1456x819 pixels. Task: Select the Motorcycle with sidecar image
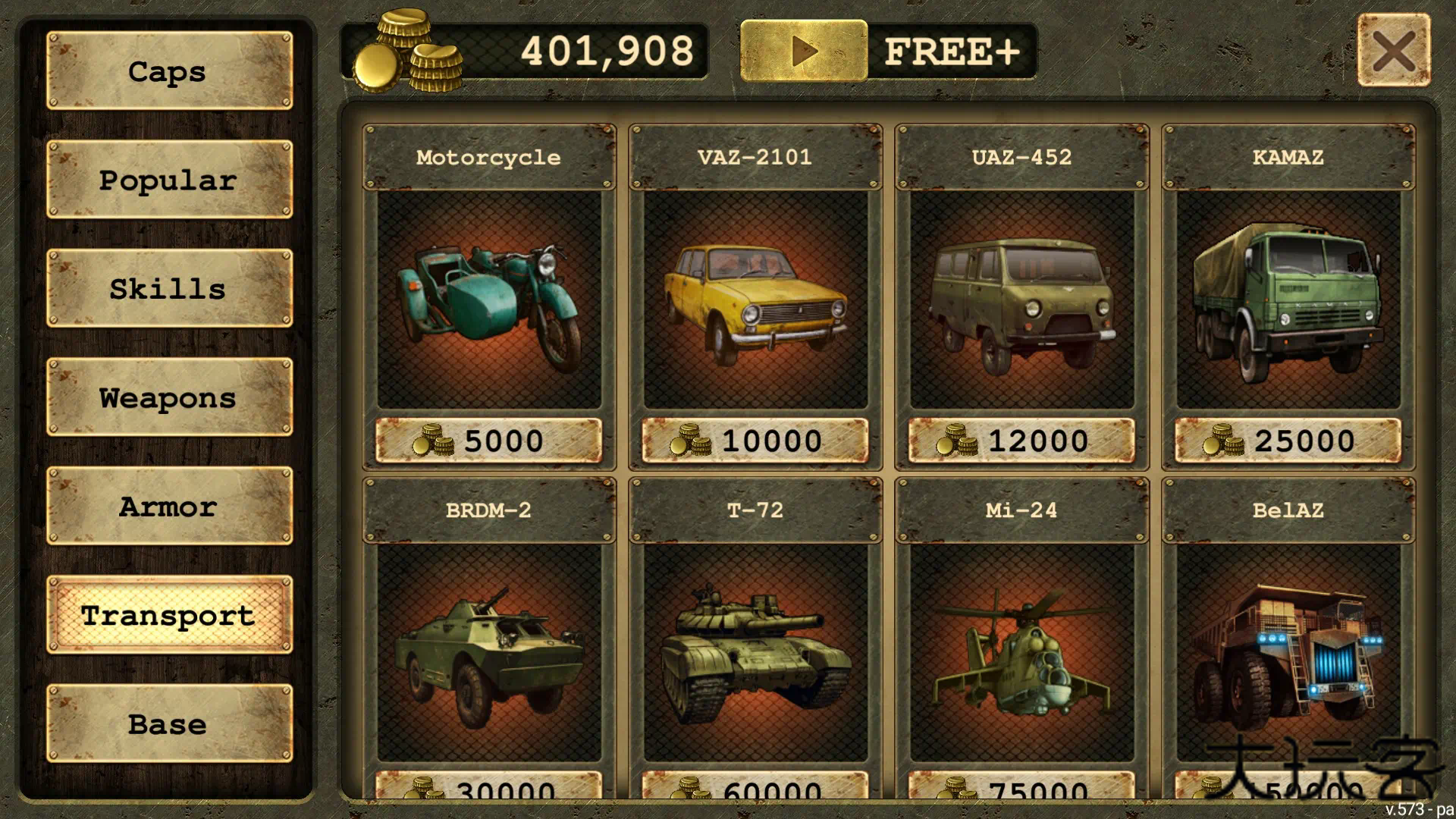click(x=489, y=300)
